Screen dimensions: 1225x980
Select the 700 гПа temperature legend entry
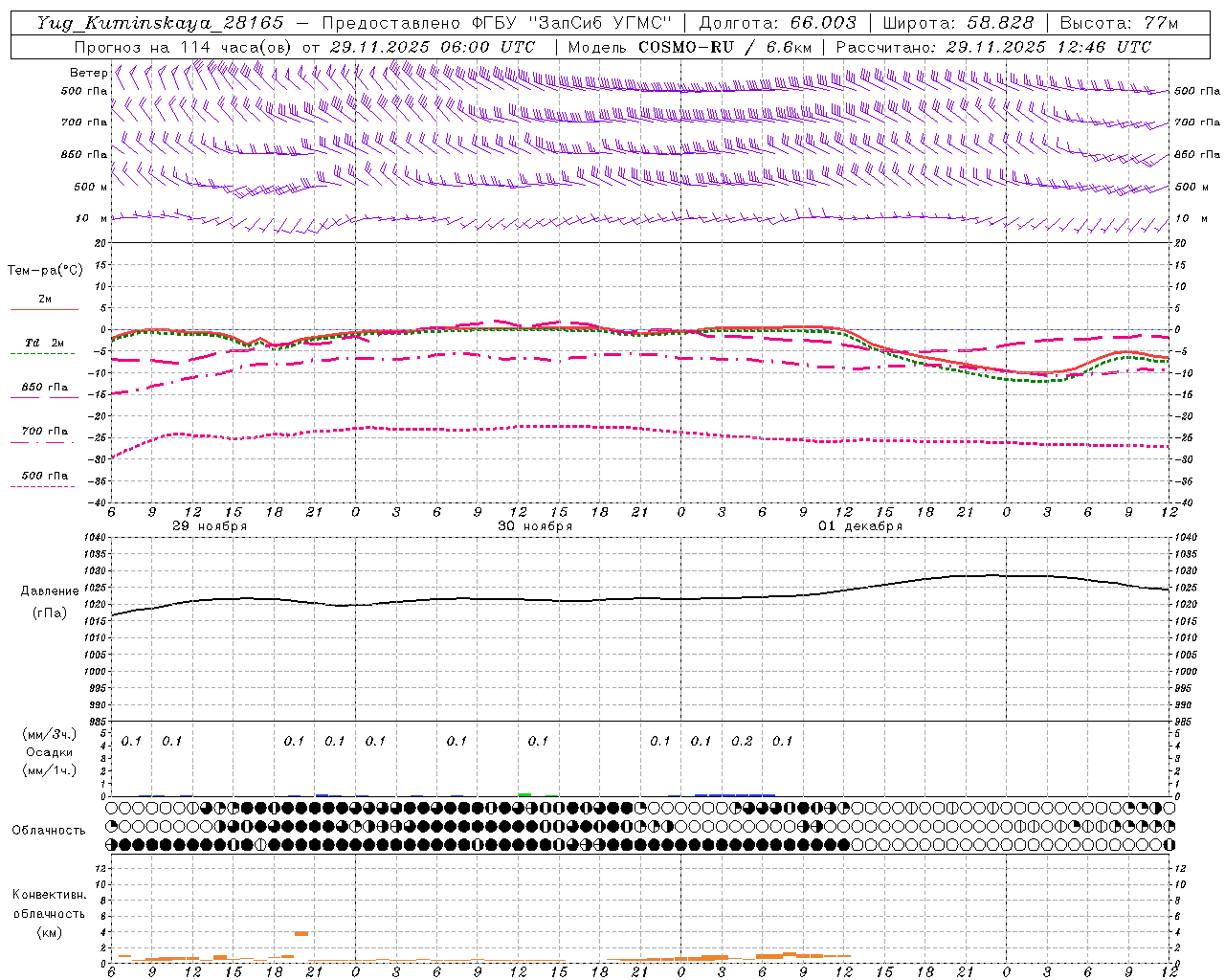click(44, 432)
